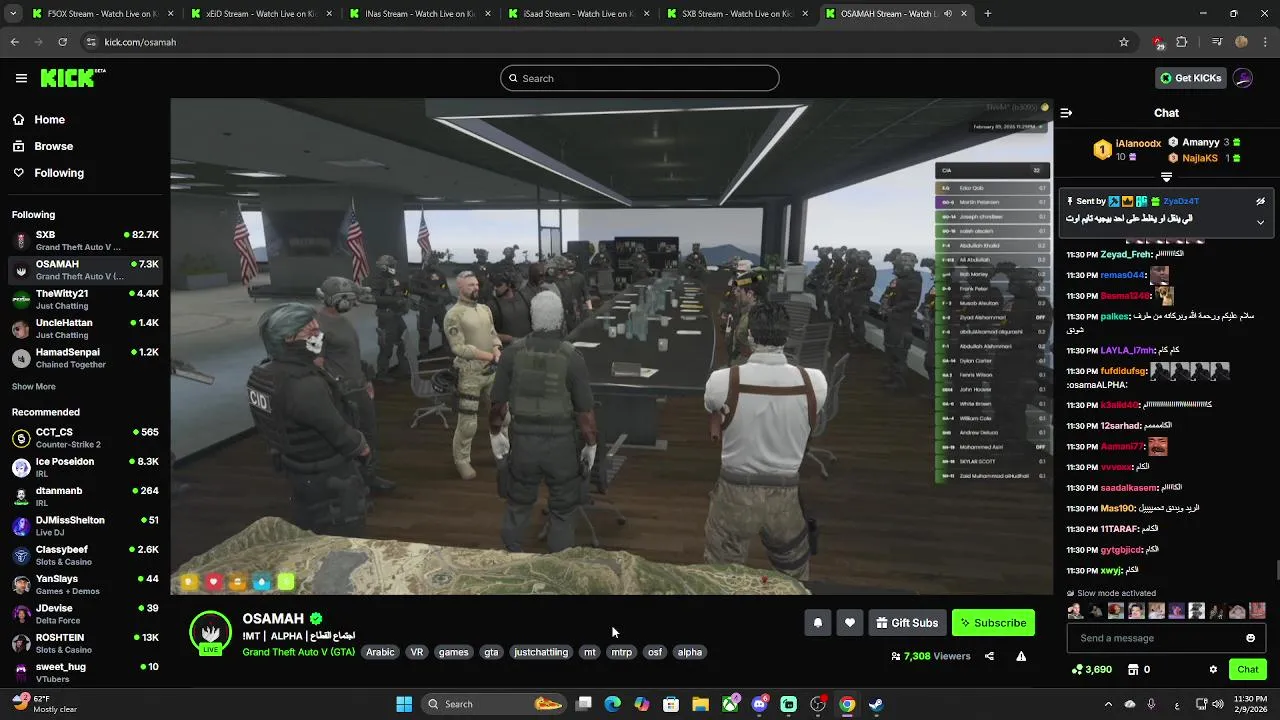Open the user profile avatar menu
1280x720 pixels.
tap(1243, 78)
